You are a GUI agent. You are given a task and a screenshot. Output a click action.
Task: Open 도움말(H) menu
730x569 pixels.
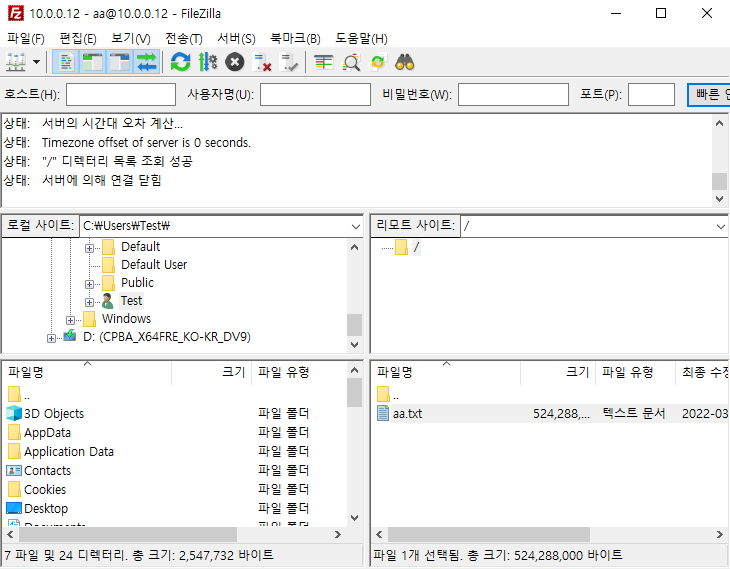coord(361,38)
